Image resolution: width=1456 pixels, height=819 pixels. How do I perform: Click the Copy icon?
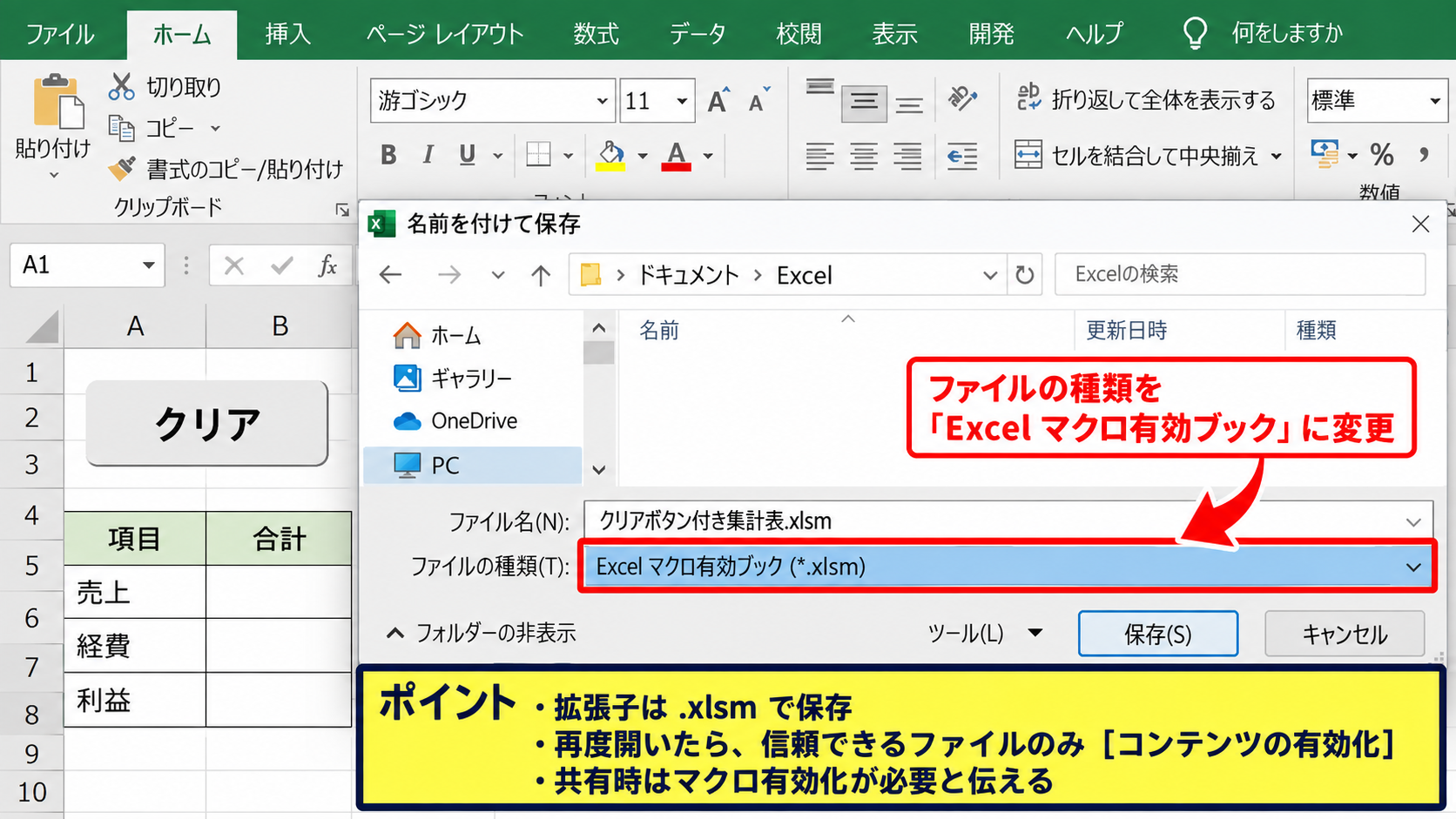(121, 128)
